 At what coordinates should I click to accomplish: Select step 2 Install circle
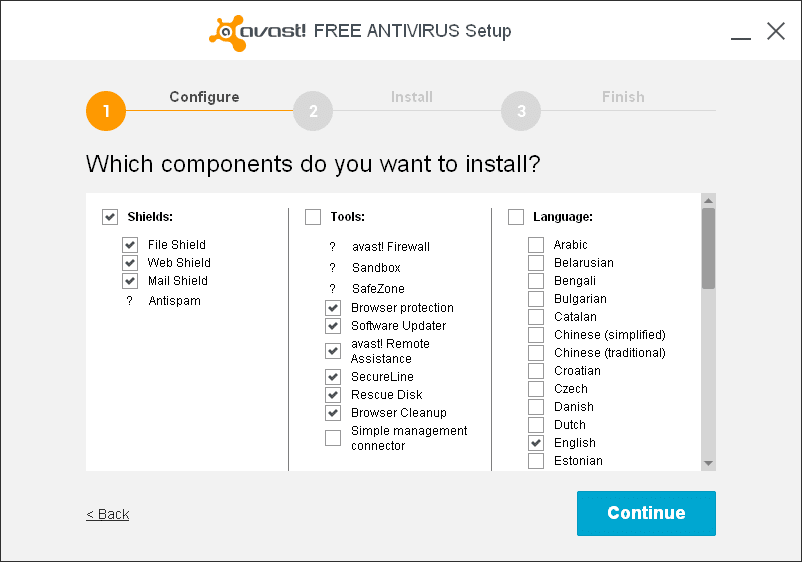click(313, 111)
